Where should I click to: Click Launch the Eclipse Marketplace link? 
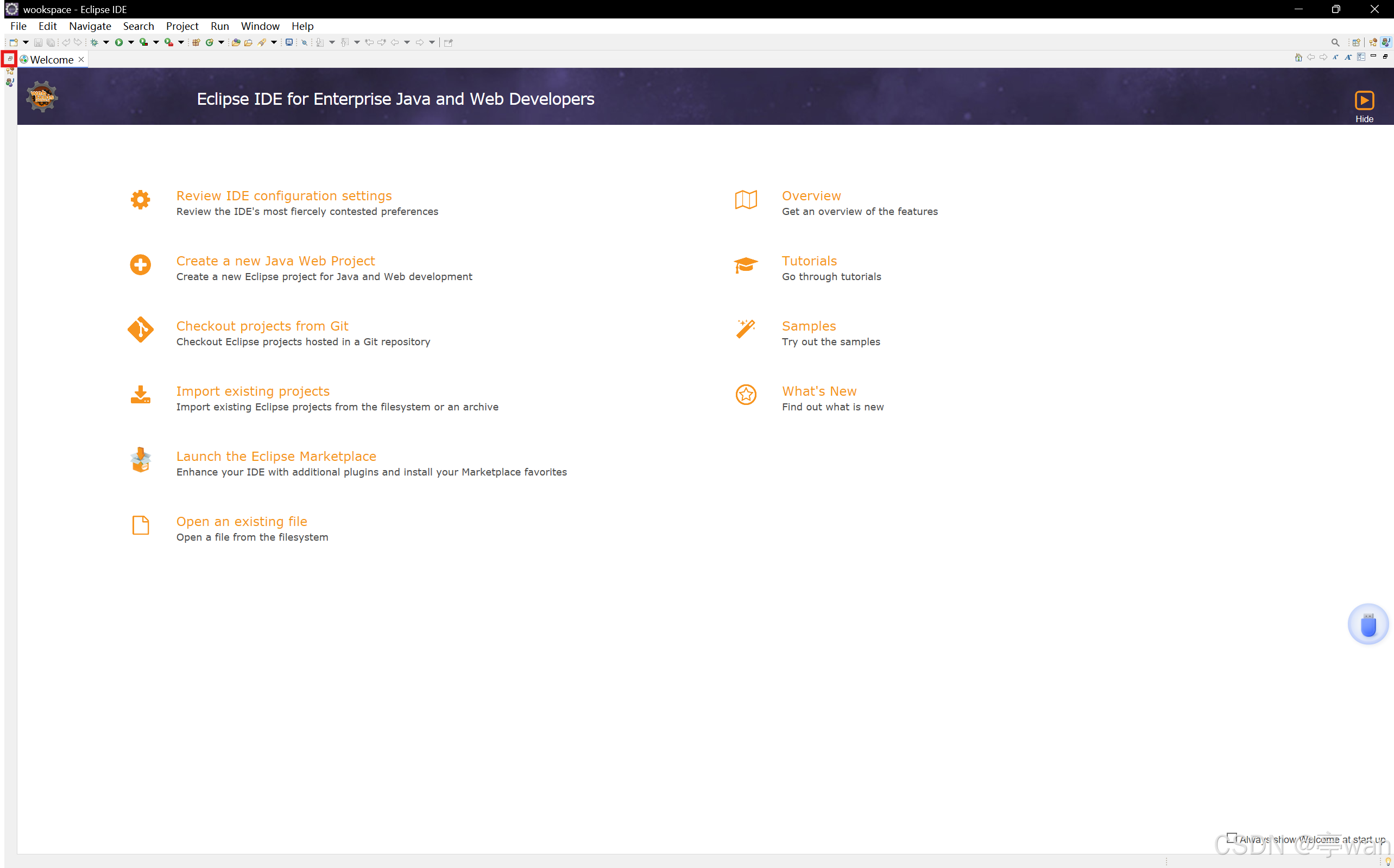tap(276, 457)
